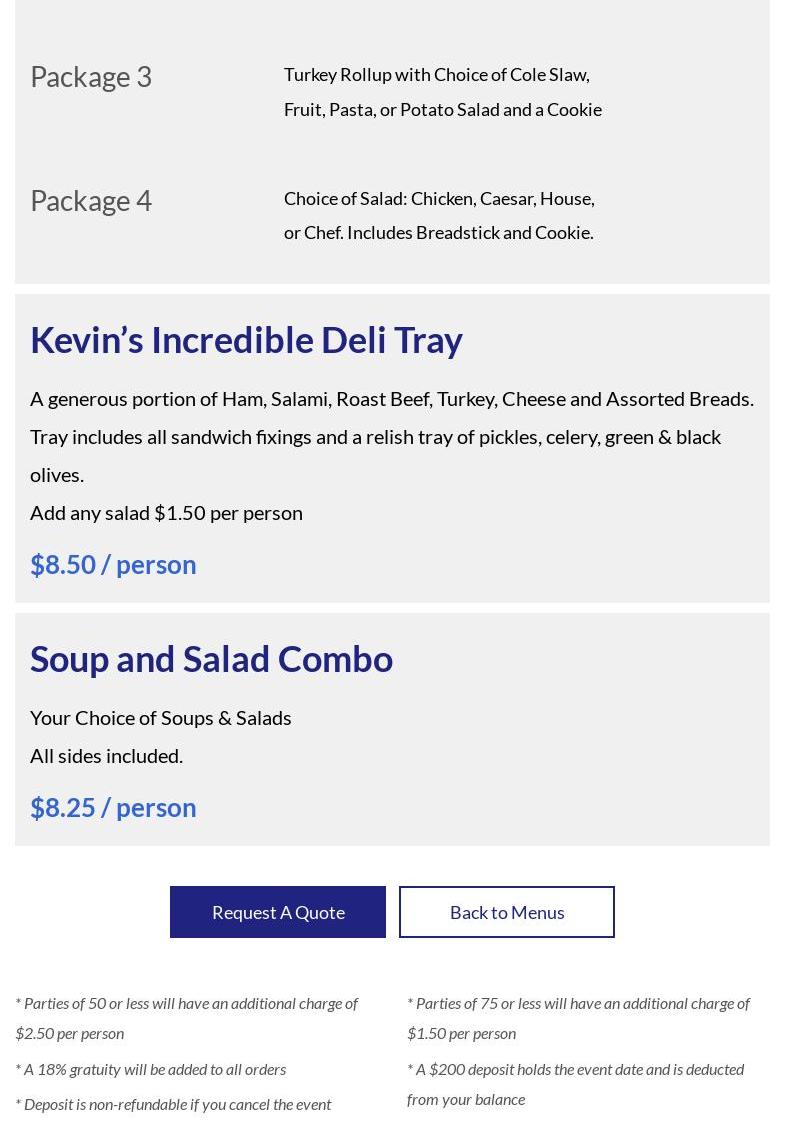The height and width of the screenshot is (1137, 785).
Task: Click the $8.25 / person price
Action: point(113,807)
